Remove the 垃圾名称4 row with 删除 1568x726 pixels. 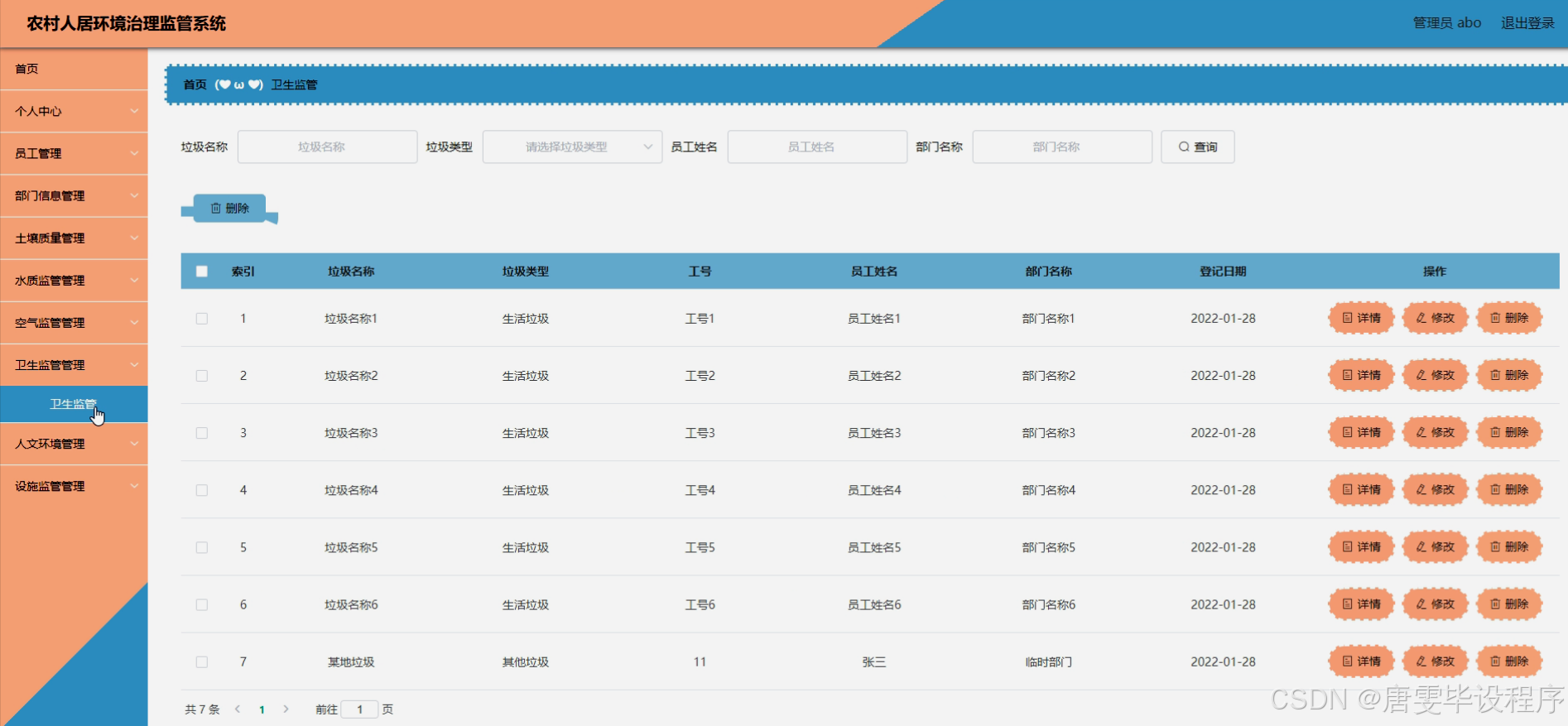coord(1509,489)
